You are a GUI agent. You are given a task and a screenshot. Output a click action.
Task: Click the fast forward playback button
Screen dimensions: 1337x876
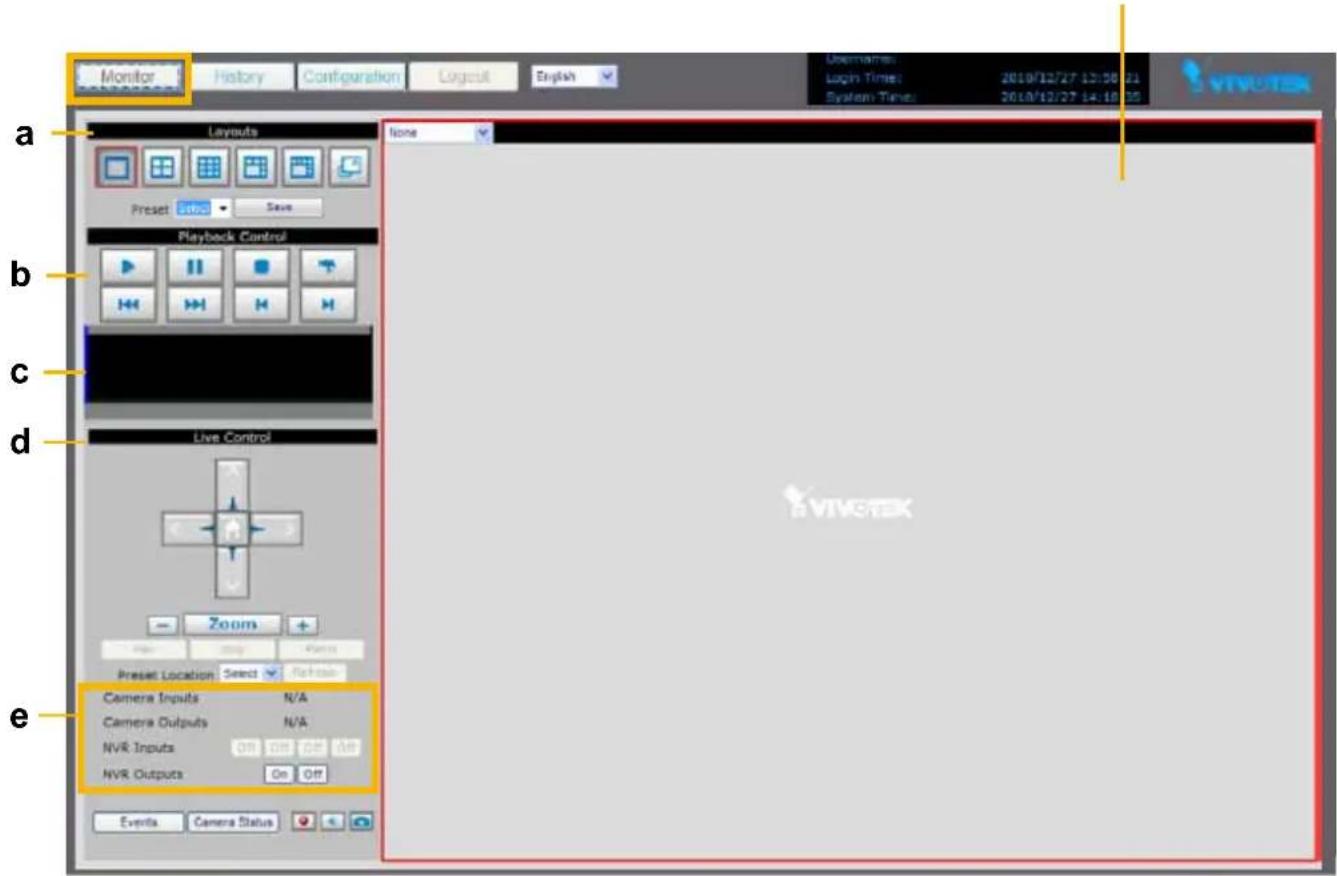[x=194, y=304]
